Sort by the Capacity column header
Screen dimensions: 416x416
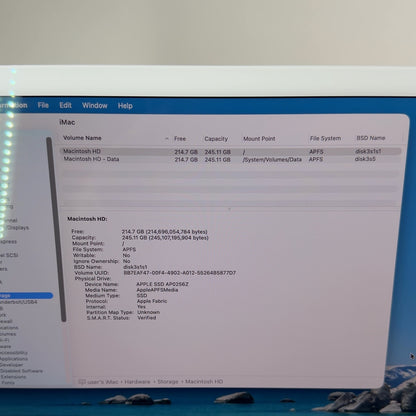point(216,139)
